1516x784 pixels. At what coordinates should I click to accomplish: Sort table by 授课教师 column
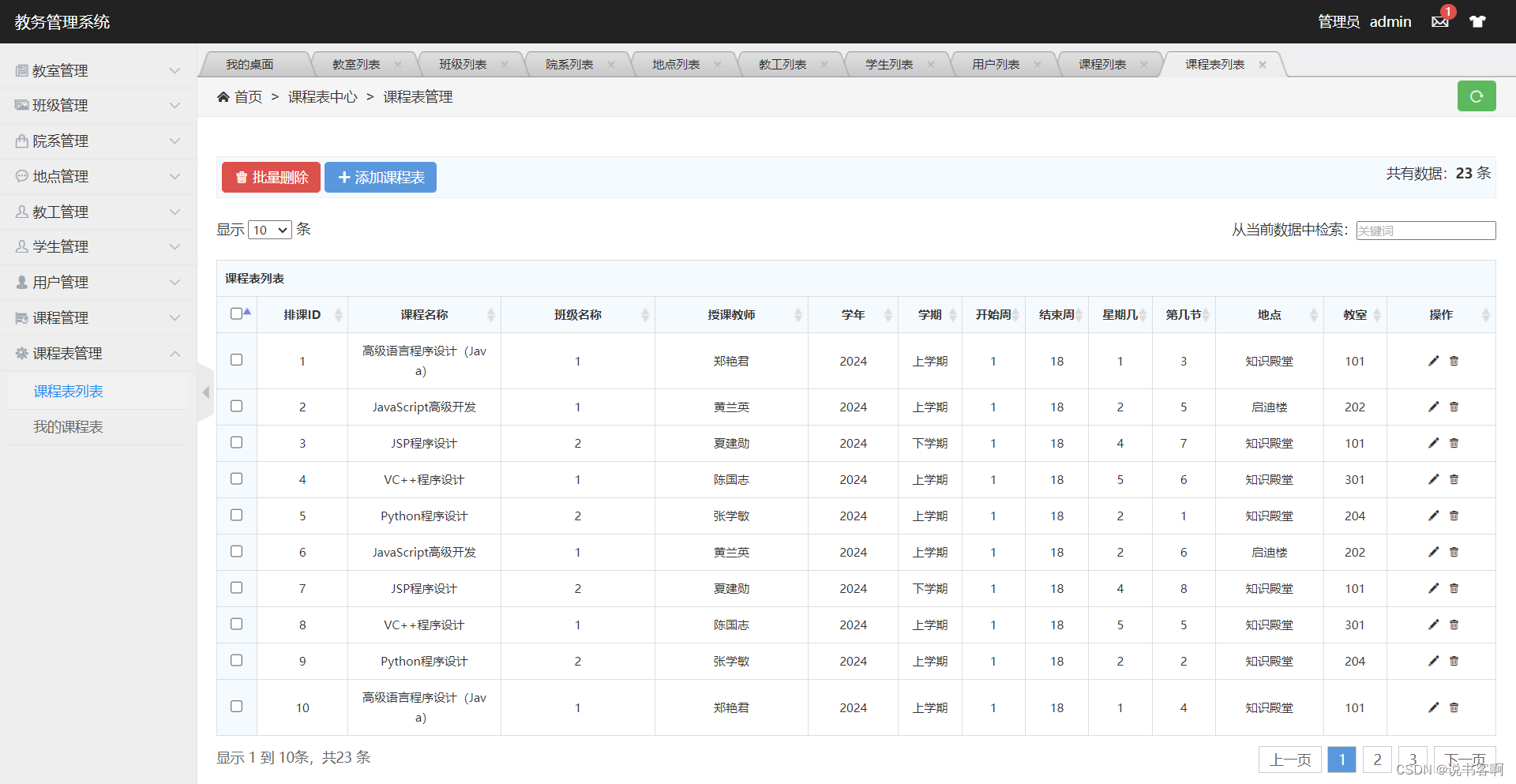click(x=731, y=314)
